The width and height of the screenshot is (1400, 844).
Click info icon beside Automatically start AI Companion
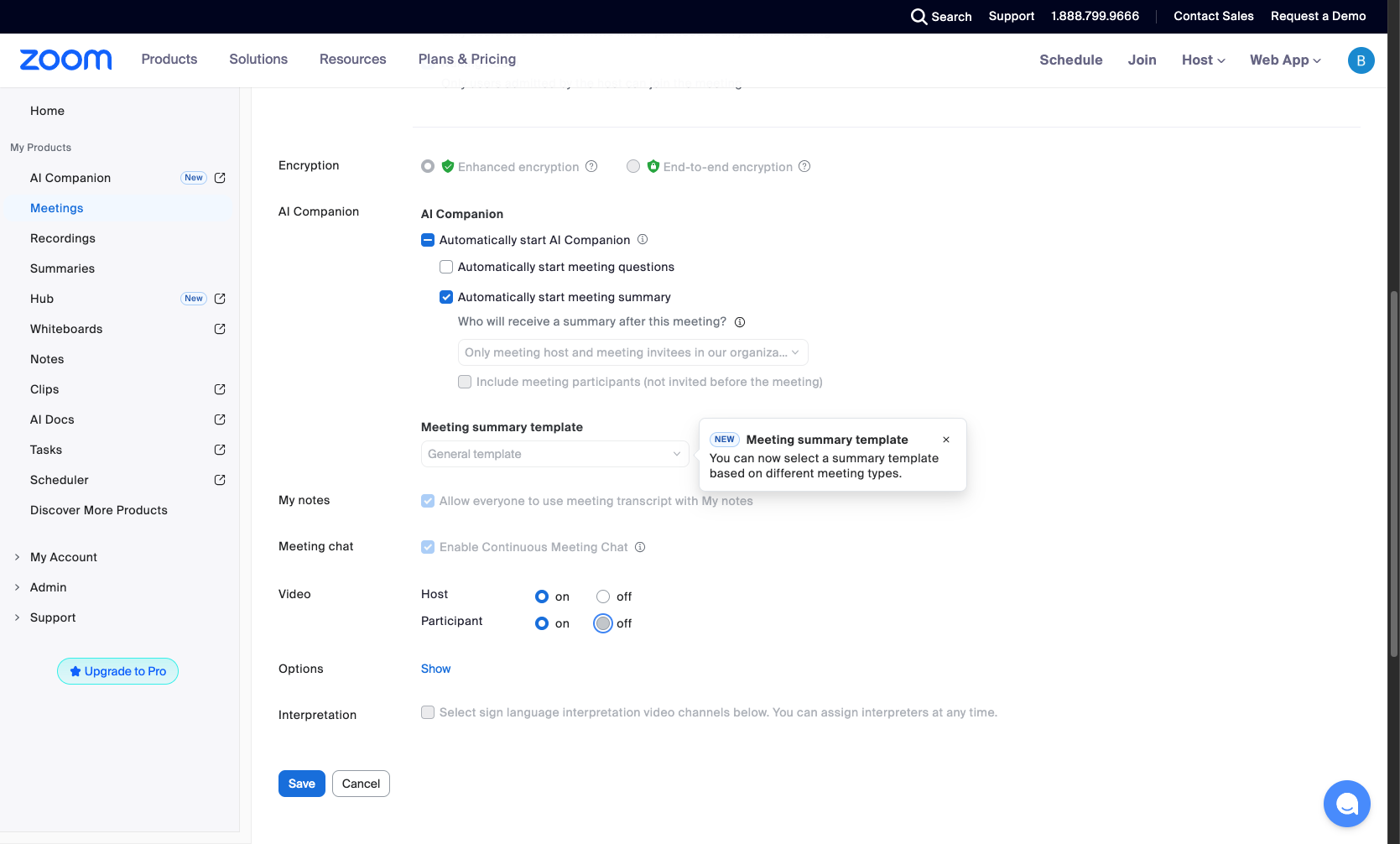pyautogui.click(x=643, y=239)
